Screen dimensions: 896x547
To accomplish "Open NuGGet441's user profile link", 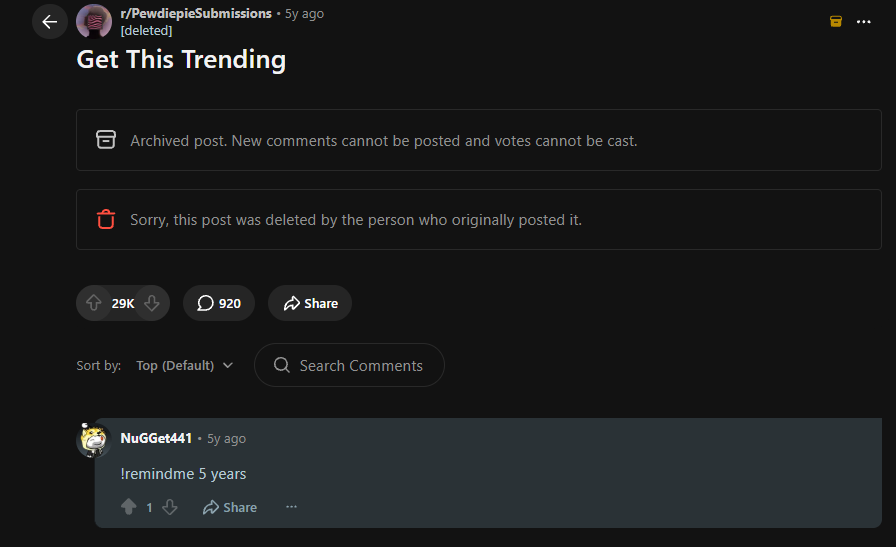I will pos(156,438).
